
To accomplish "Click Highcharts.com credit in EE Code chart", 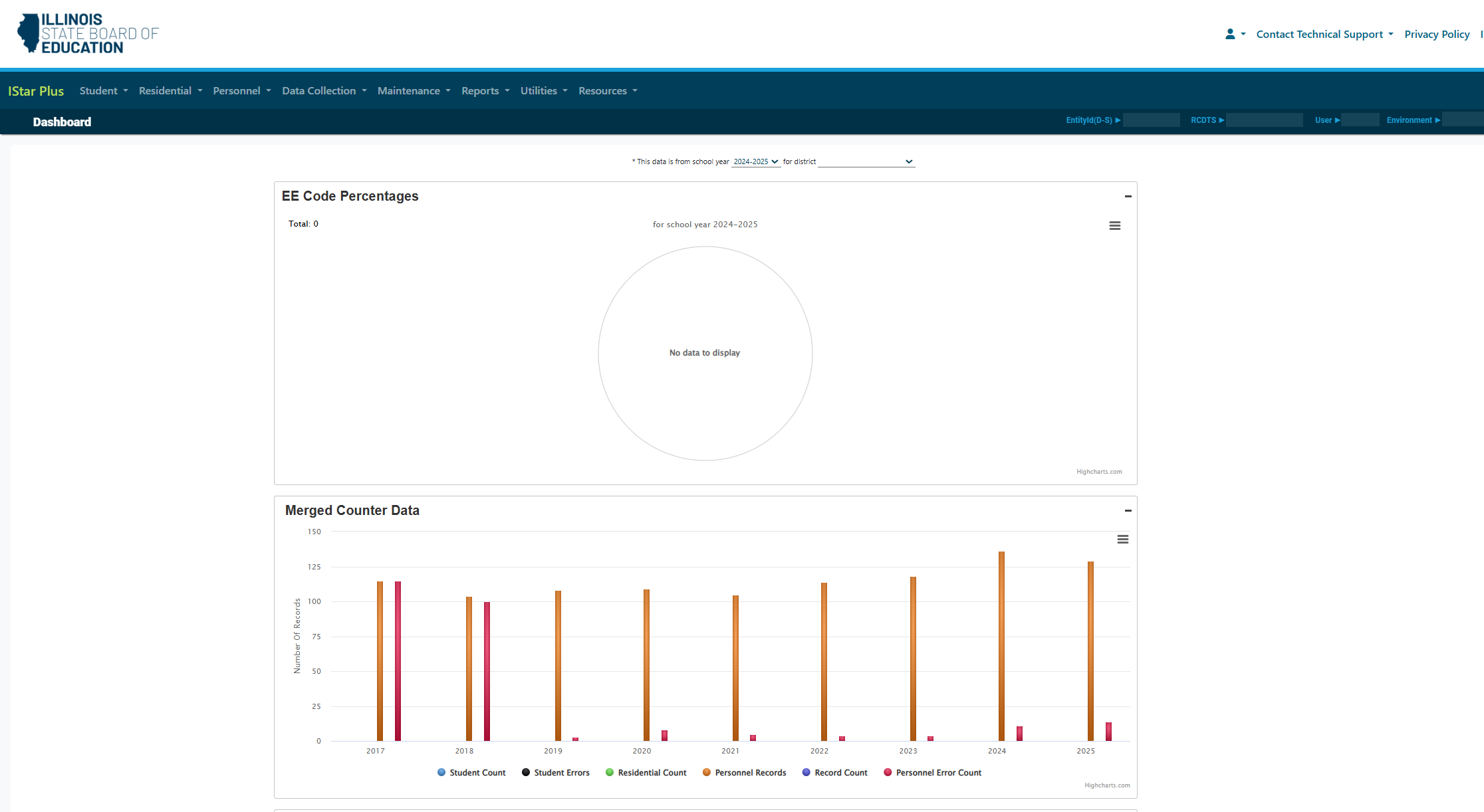I will [x=1099, y=472].
